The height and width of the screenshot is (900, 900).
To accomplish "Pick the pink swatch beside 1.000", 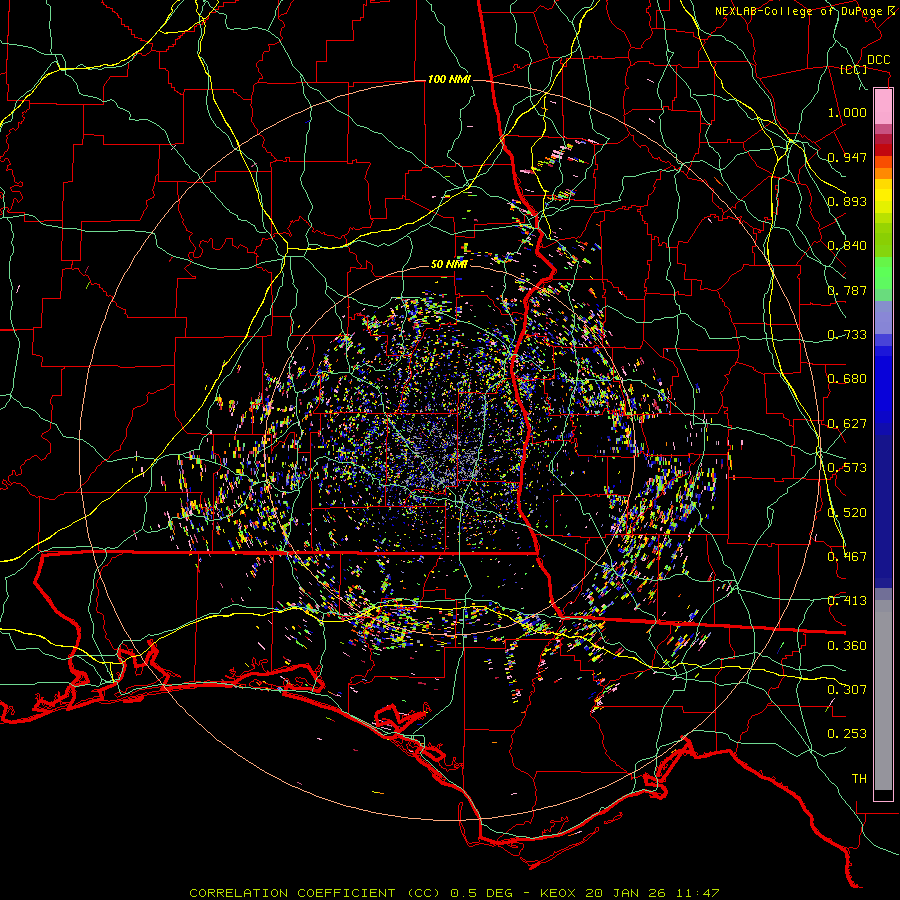I will (883, 106).
